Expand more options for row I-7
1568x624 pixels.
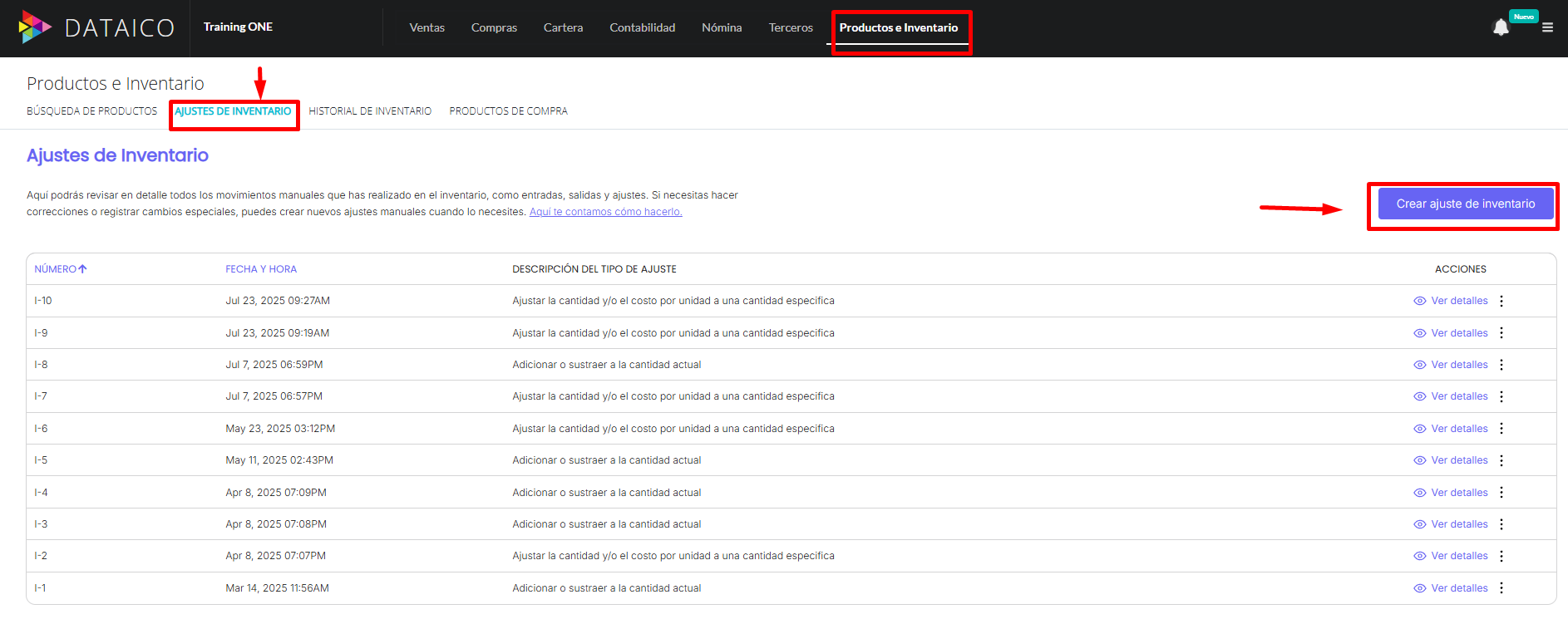point(1501,396)
